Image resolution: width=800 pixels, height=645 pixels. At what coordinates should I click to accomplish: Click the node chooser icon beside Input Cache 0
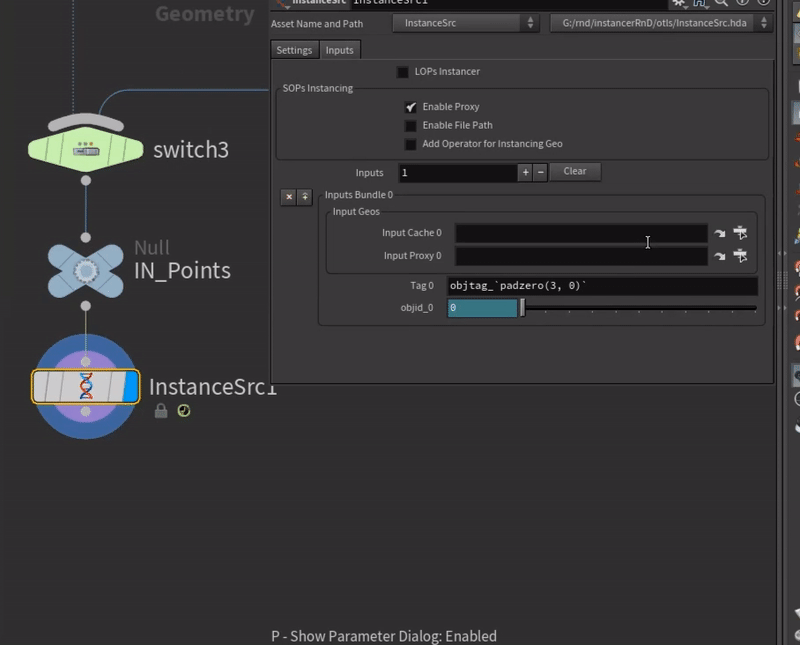740,232
